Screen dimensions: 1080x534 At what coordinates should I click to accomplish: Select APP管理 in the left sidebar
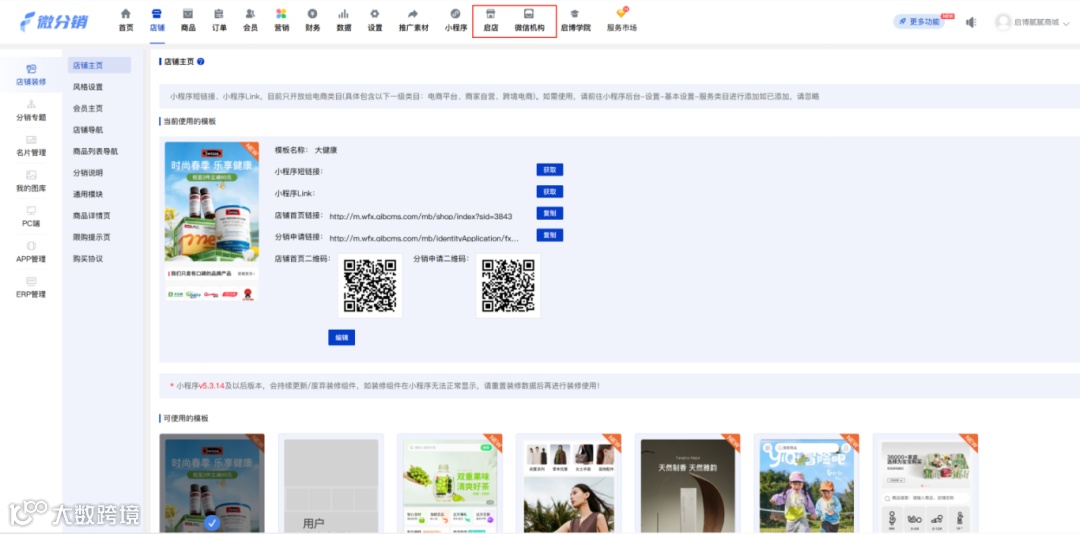pyautogui.click(x=31, y=252)
